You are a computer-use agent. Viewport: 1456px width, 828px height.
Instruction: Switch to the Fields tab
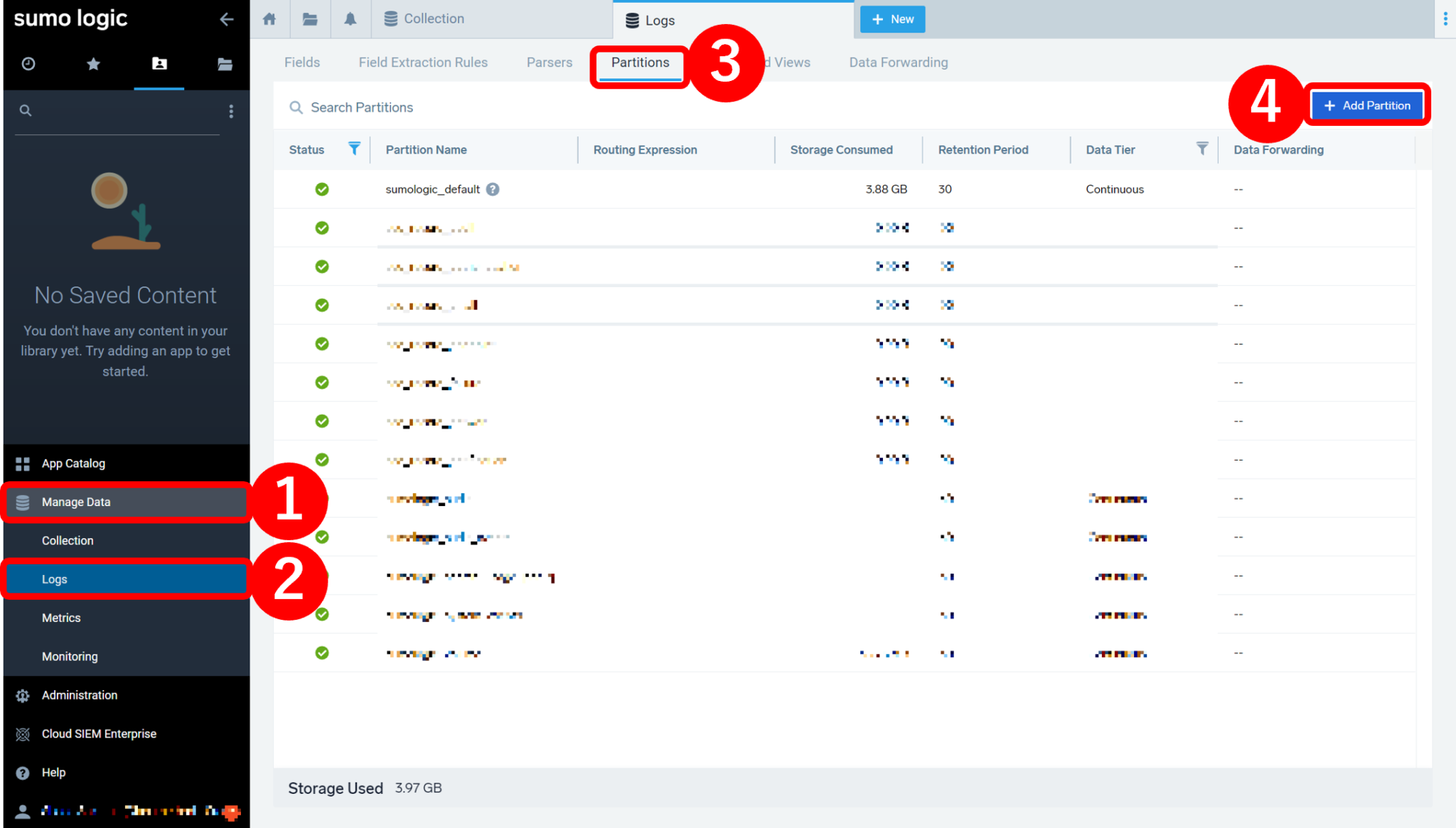(301, 63)
